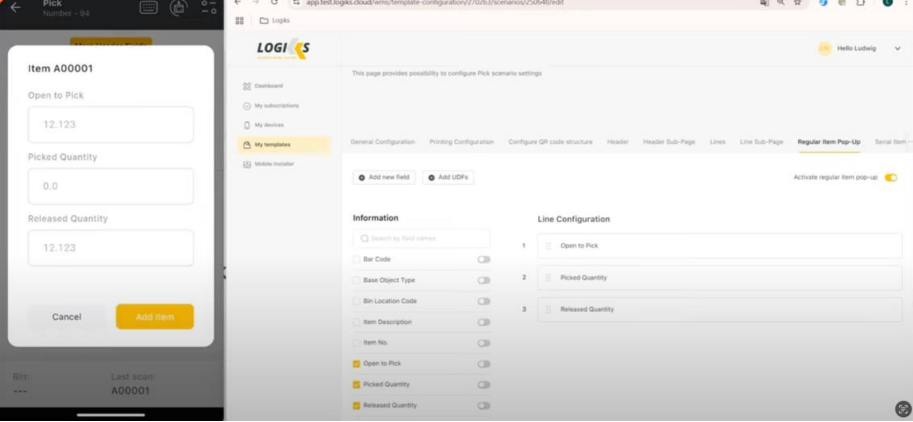Toggle the switch beside Item Description
This screenshot has width=913, height=422.
(483, 322)
